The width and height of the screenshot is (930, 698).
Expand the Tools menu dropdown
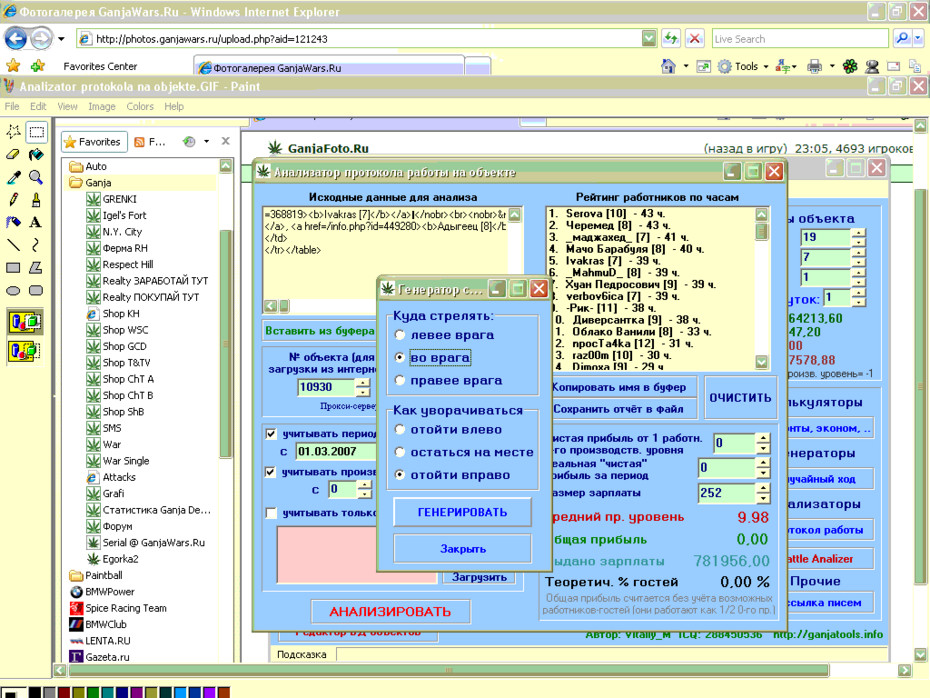(766, 66)
